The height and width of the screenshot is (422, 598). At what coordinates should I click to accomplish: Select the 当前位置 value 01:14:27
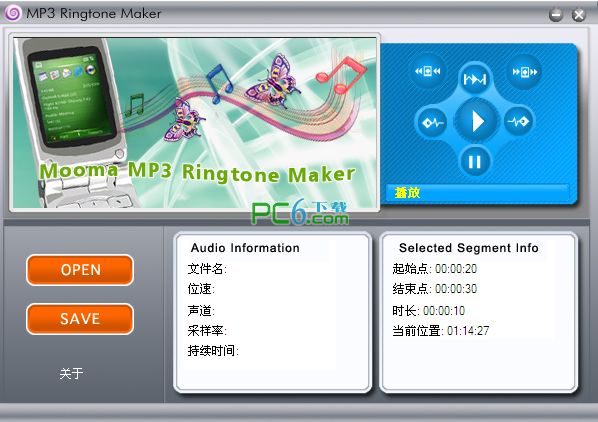[x=468, y=331]
